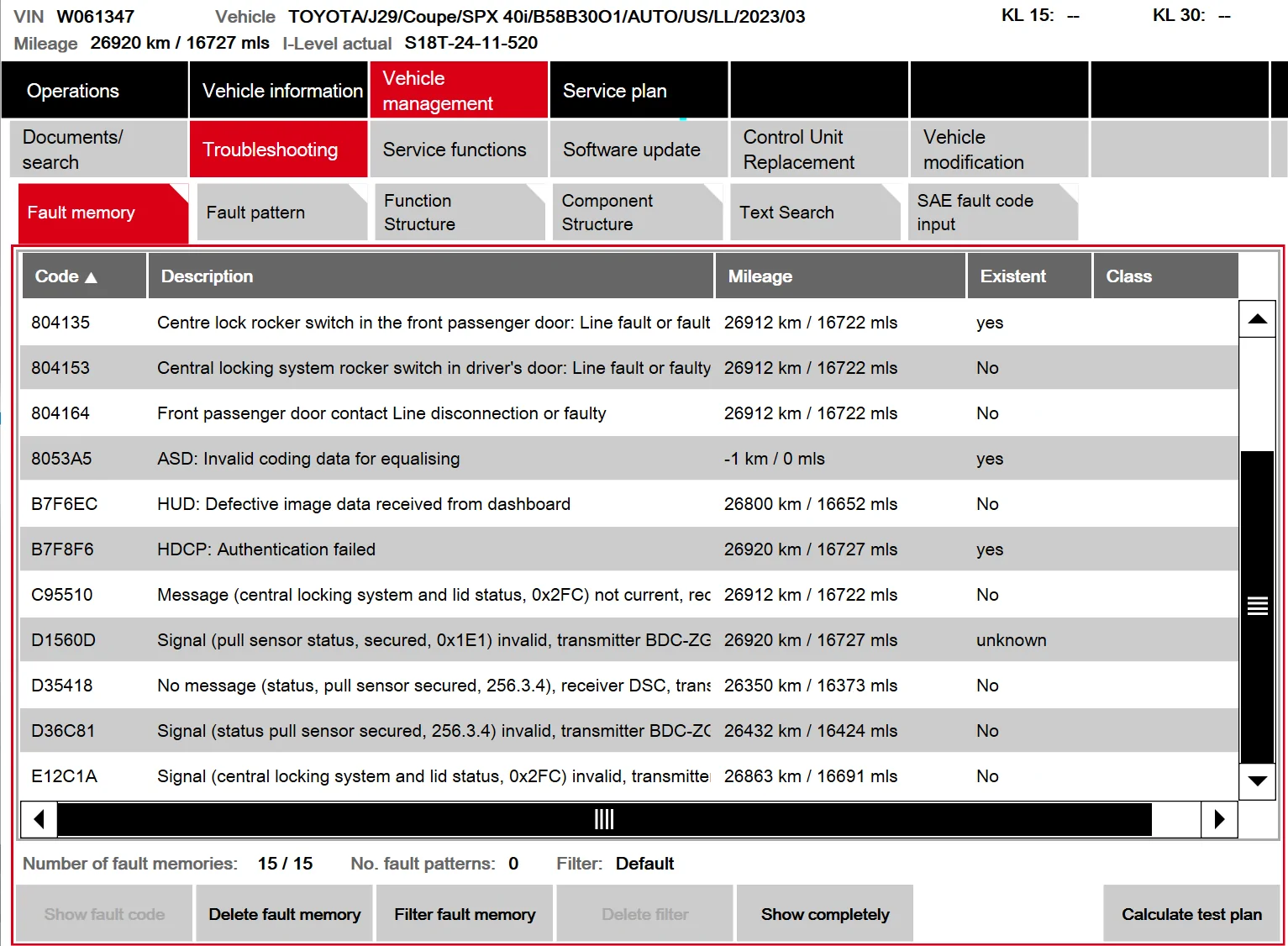Click the scroll down arrow in fault list

(1257, 780)
